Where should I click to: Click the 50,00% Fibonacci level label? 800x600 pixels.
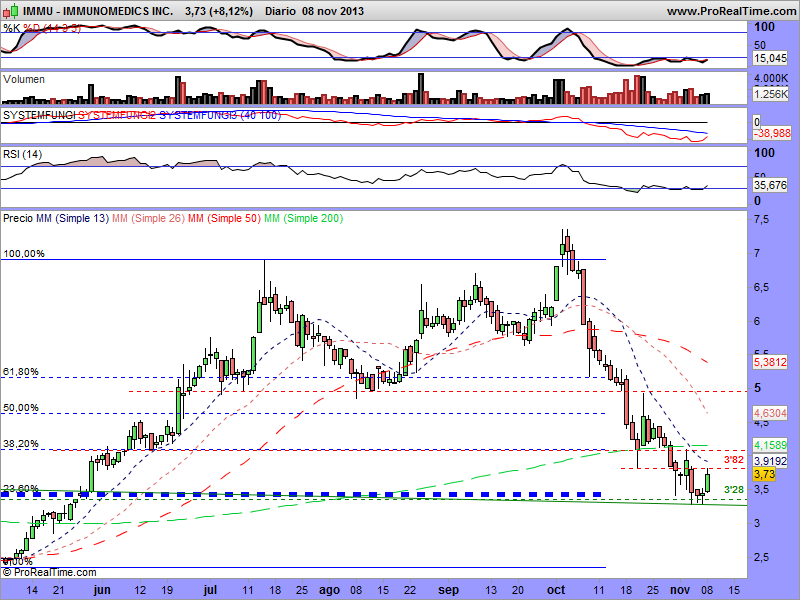20,408
